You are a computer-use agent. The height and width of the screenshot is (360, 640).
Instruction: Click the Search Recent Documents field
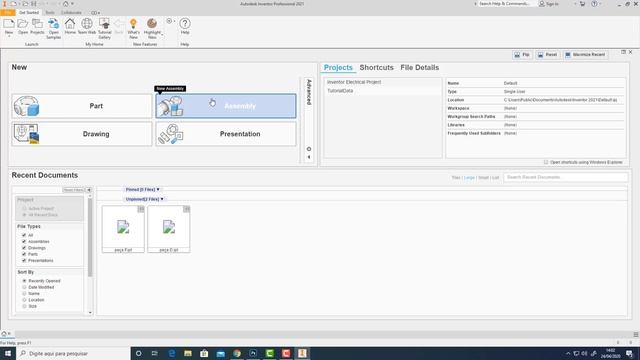[x=566, y=178]
